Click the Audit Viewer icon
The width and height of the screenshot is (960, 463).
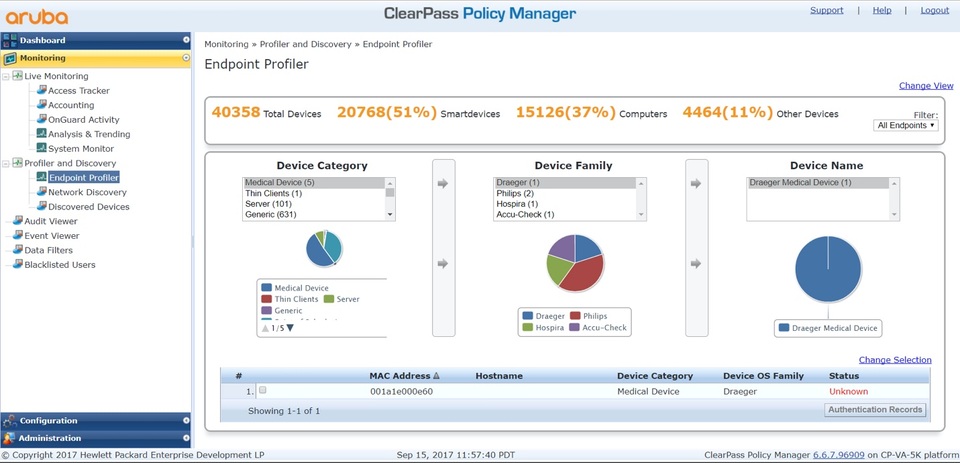17,221
